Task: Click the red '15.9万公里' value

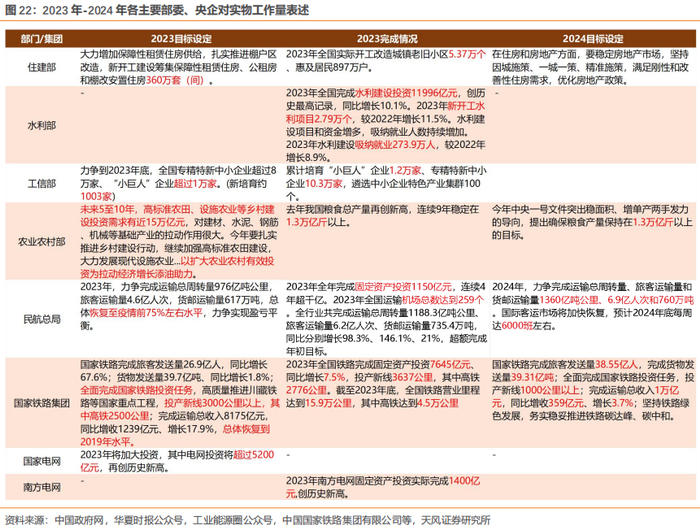Action: [329, 403]
